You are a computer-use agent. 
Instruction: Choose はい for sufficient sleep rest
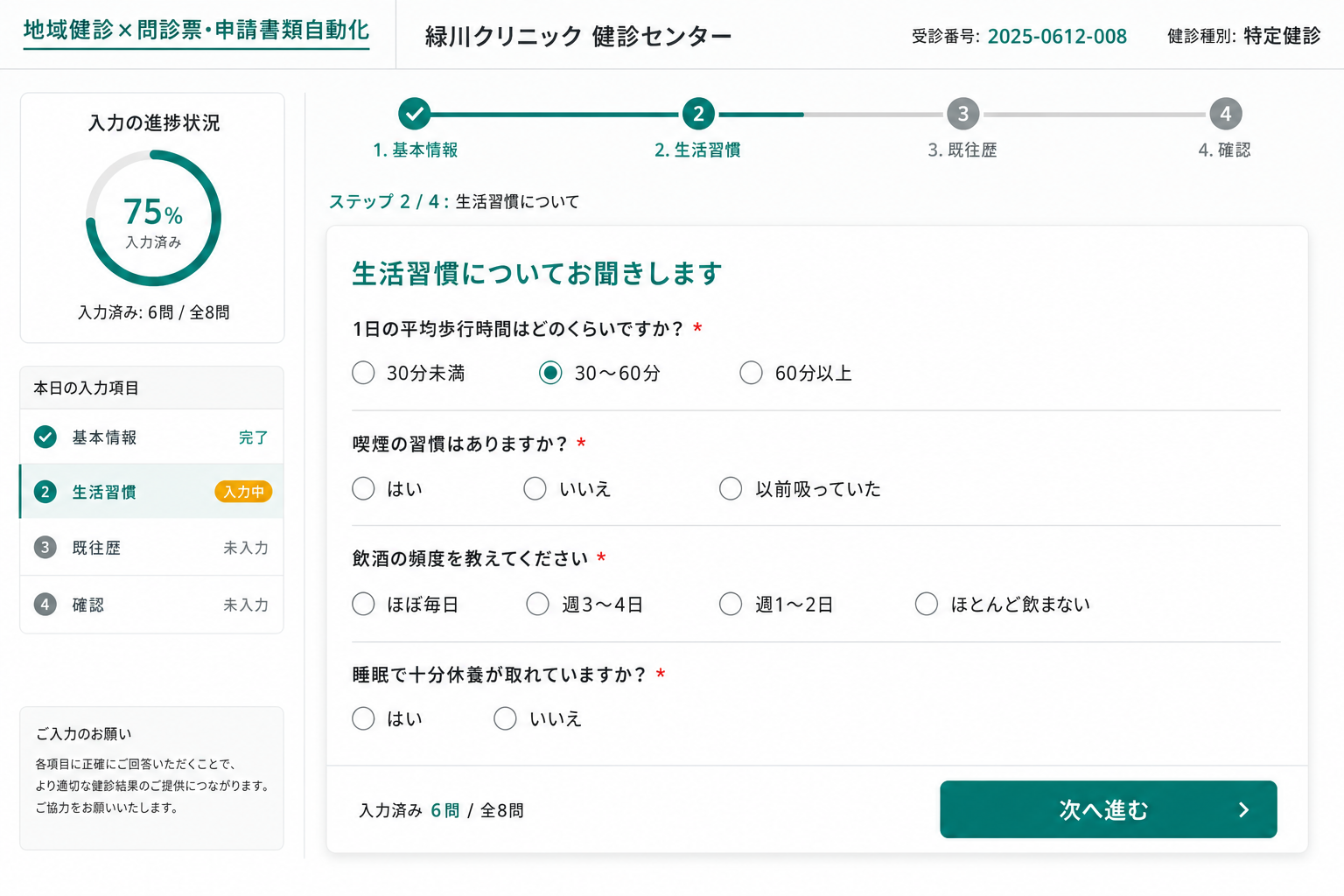point(363,718)
